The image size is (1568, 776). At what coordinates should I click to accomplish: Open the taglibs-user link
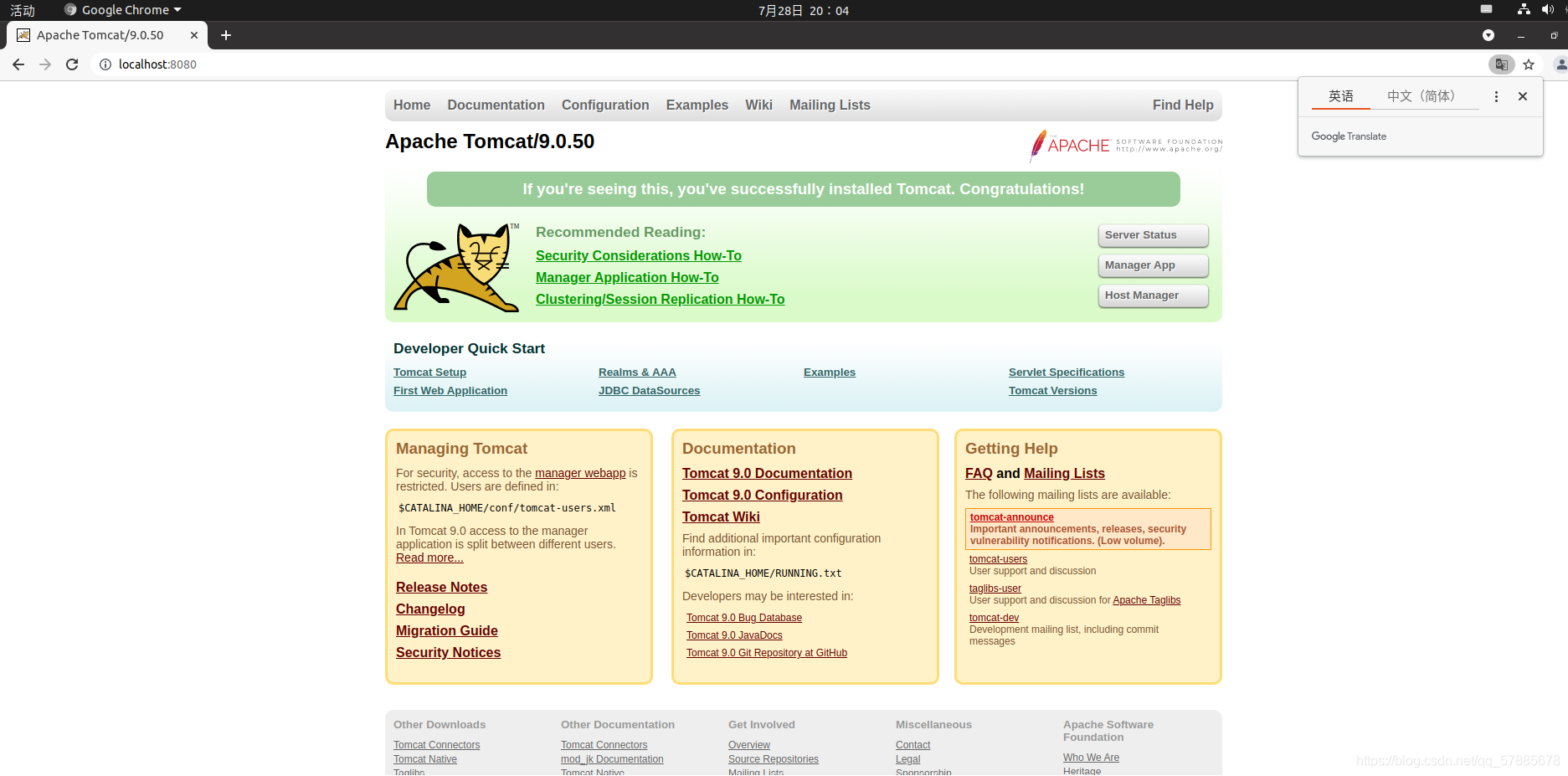995,588
